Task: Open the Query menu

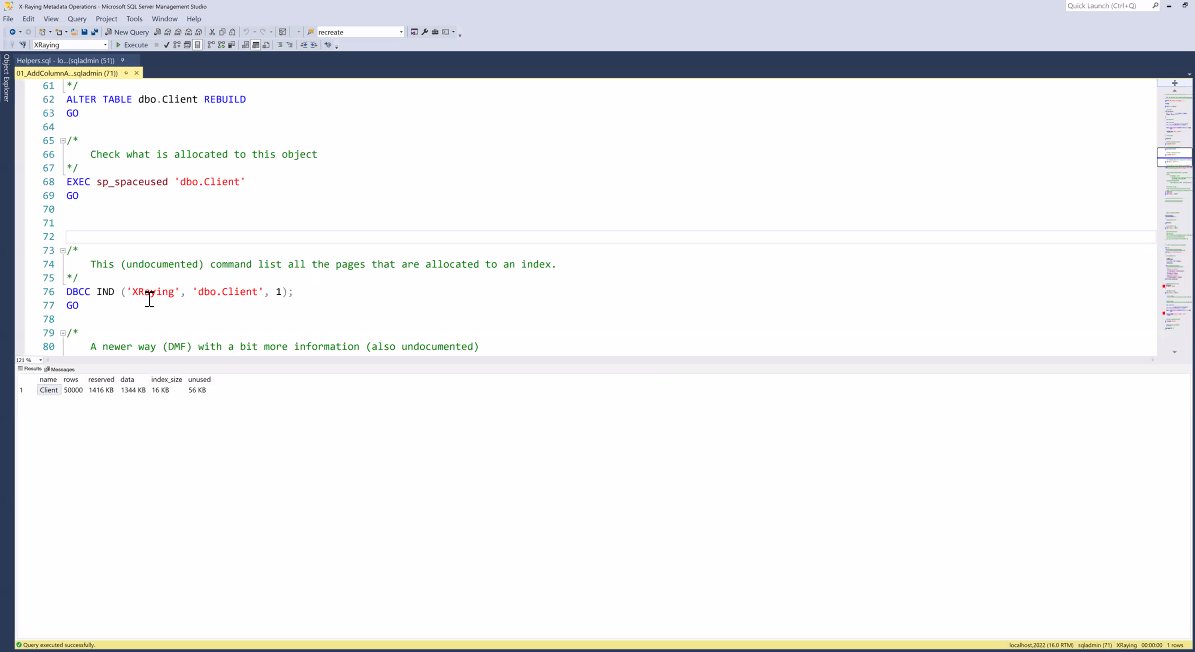Action: point(77,18)
